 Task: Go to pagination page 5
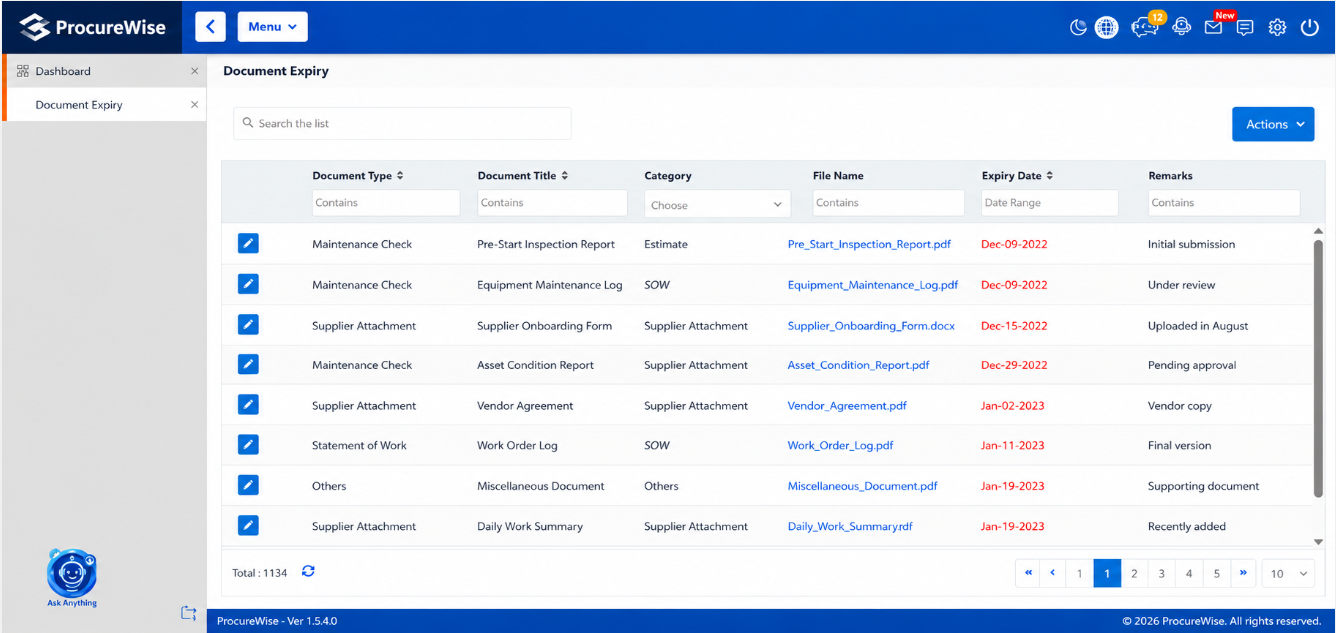(1217, 573)
